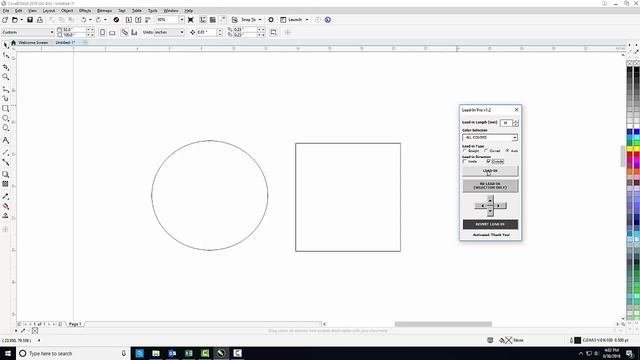The image size is (640, 360).
Task: Open the Effects menu
Action: tap(85, 11)
